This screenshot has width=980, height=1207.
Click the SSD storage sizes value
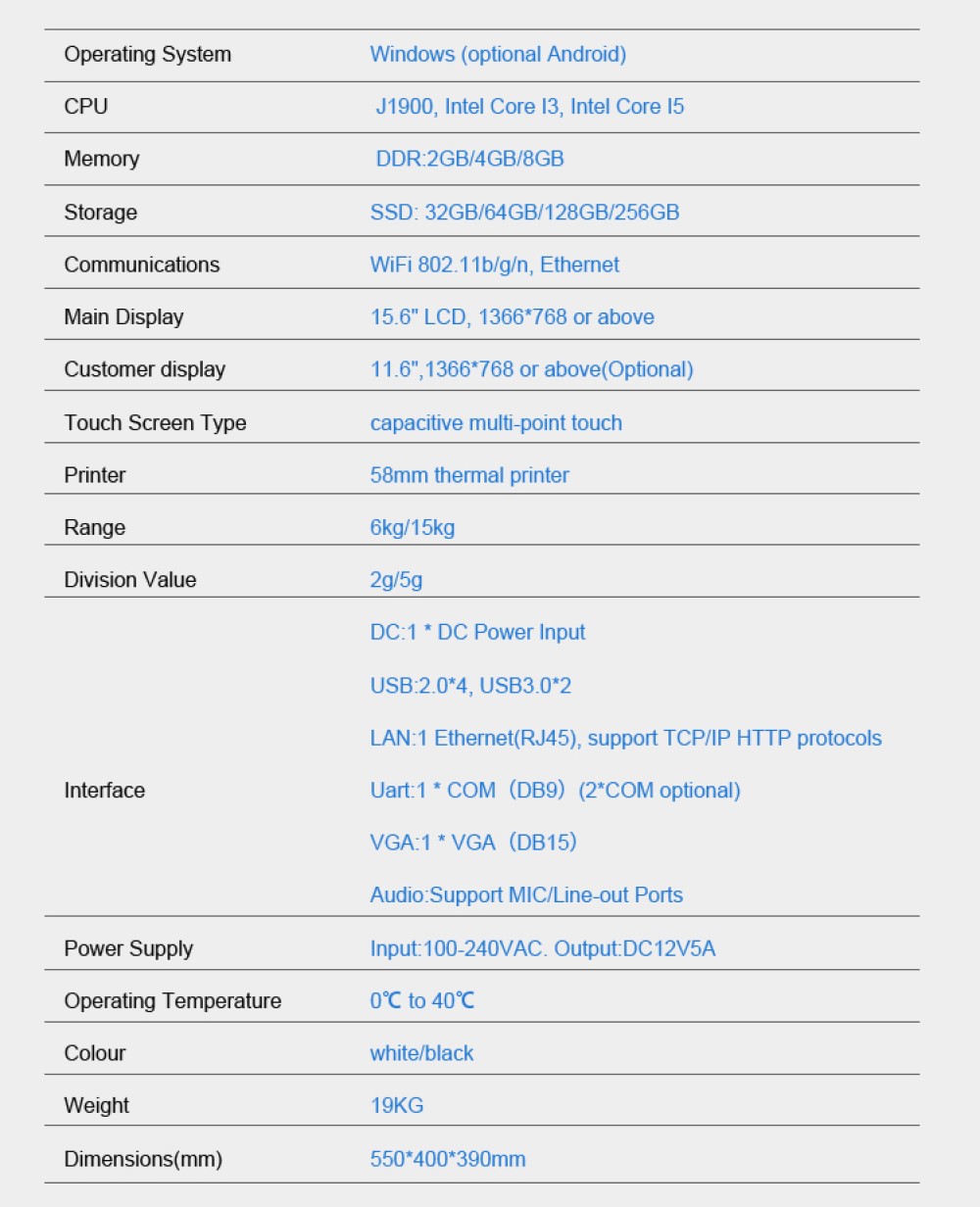pos(524,213)
